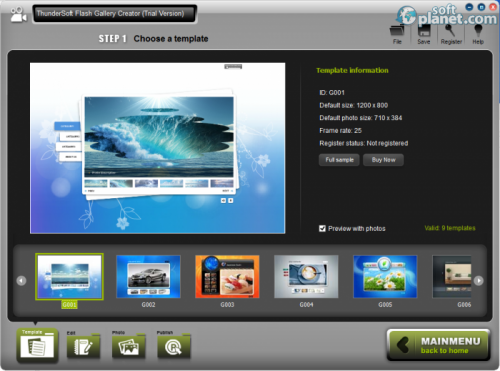Viewport: 500px width, 371px height.
Task: Select the Template step tab
Action: coord(37,345)
